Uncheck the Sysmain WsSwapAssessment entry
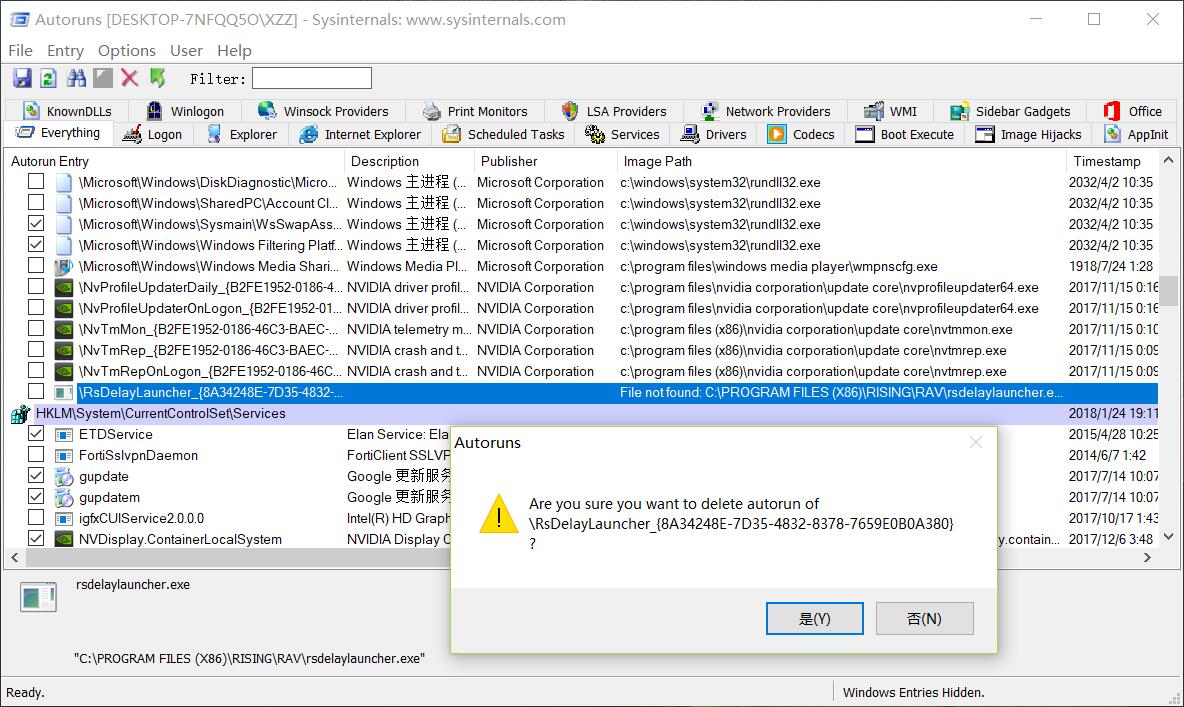Viewport: 1184px width, 707px height. (35, 224)
